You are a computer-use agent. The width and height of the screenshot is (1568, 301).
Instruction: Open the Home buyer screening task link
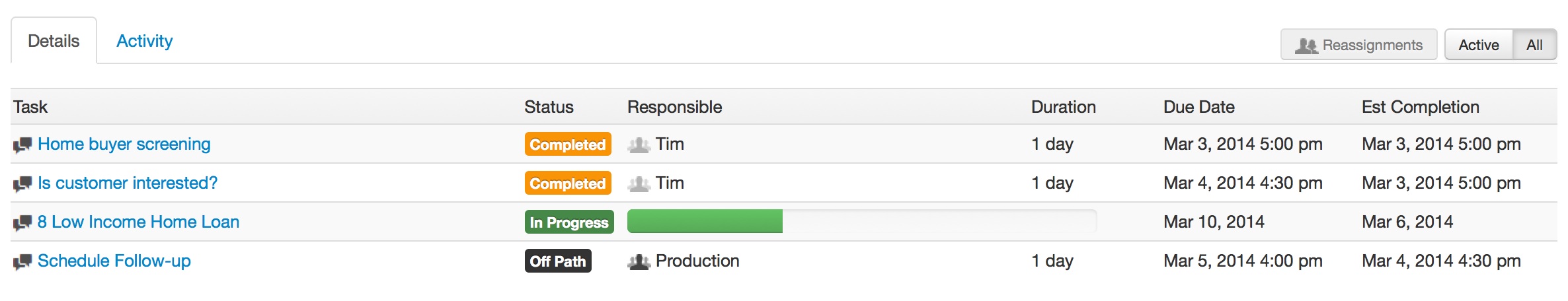(x=124, y=144)
